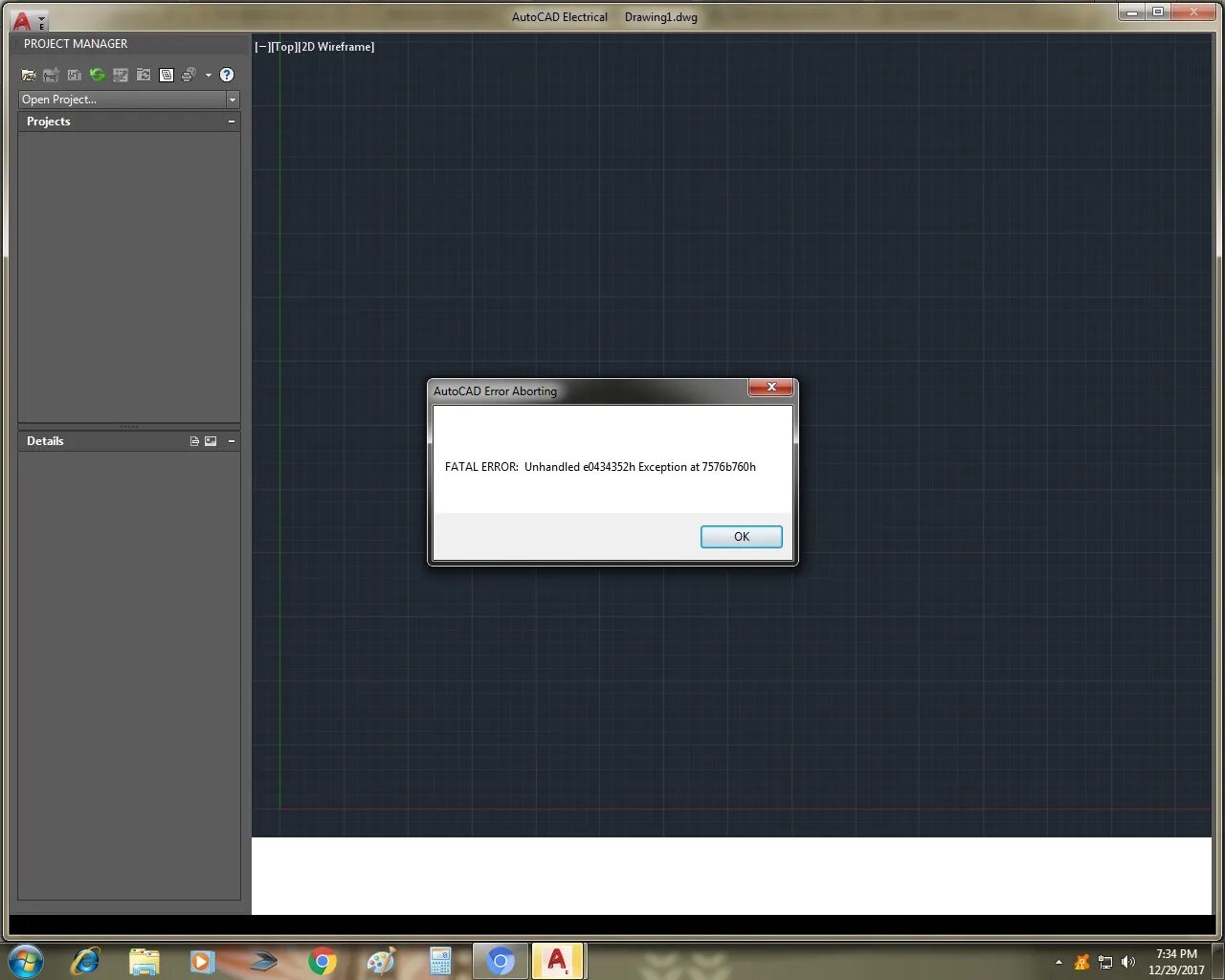Click the [2D Wireframe] visual style control
This screenshot has width=1225, height=980.
click(336, 47)
